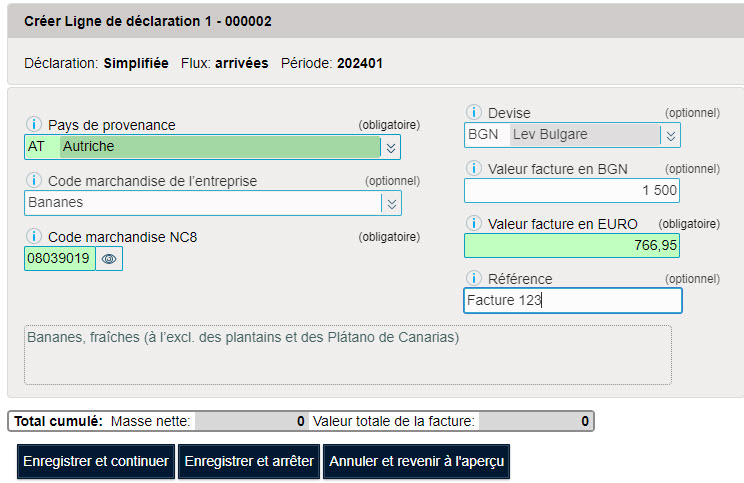The width and height of the screenshot is (744, 483).
Task: Click the BGN currency code box
Action: 486,135
